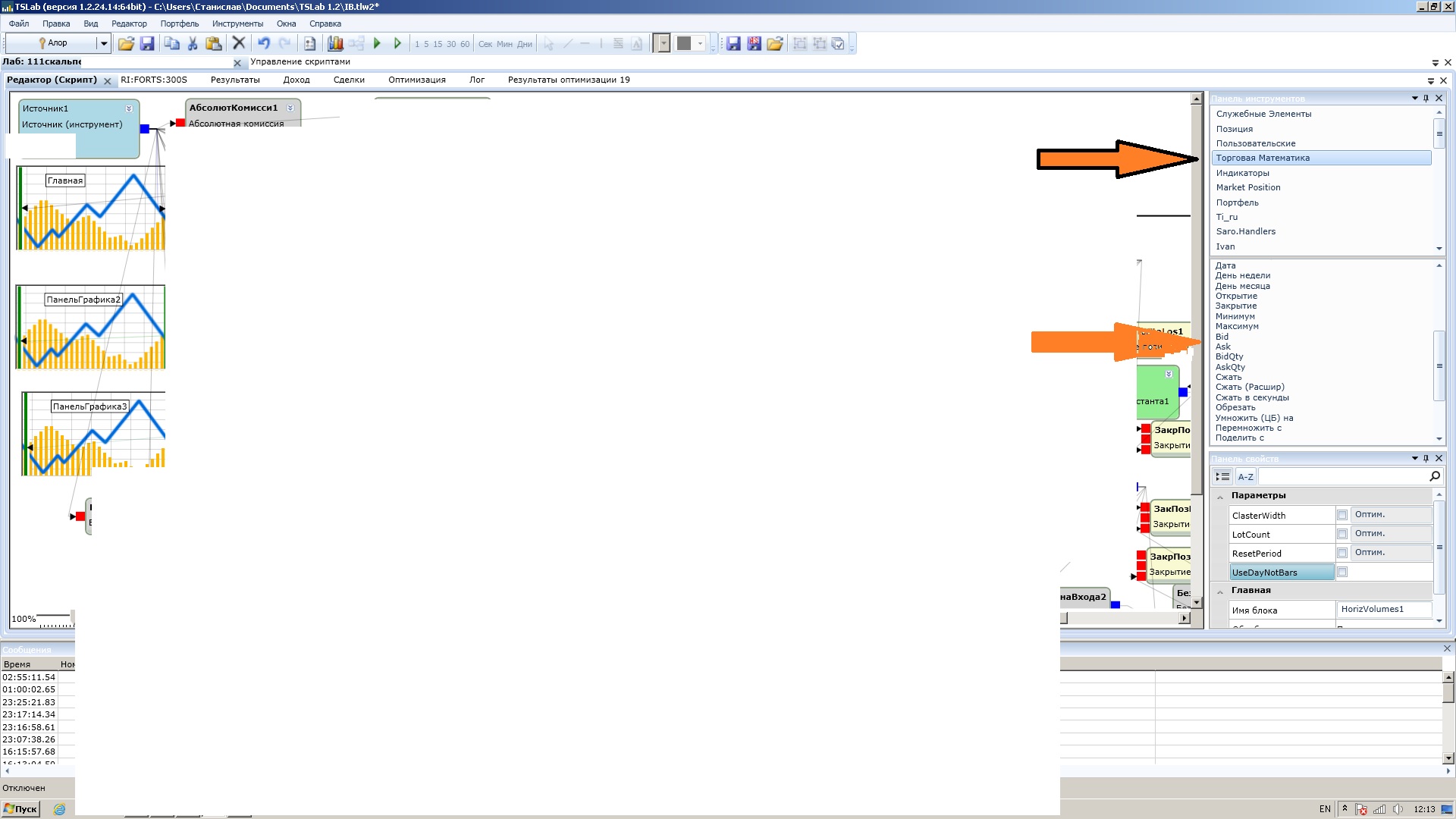Open the gray color swatch dropdown
The width and height of the screenshot is (1456, 819).
click(700, 44)
